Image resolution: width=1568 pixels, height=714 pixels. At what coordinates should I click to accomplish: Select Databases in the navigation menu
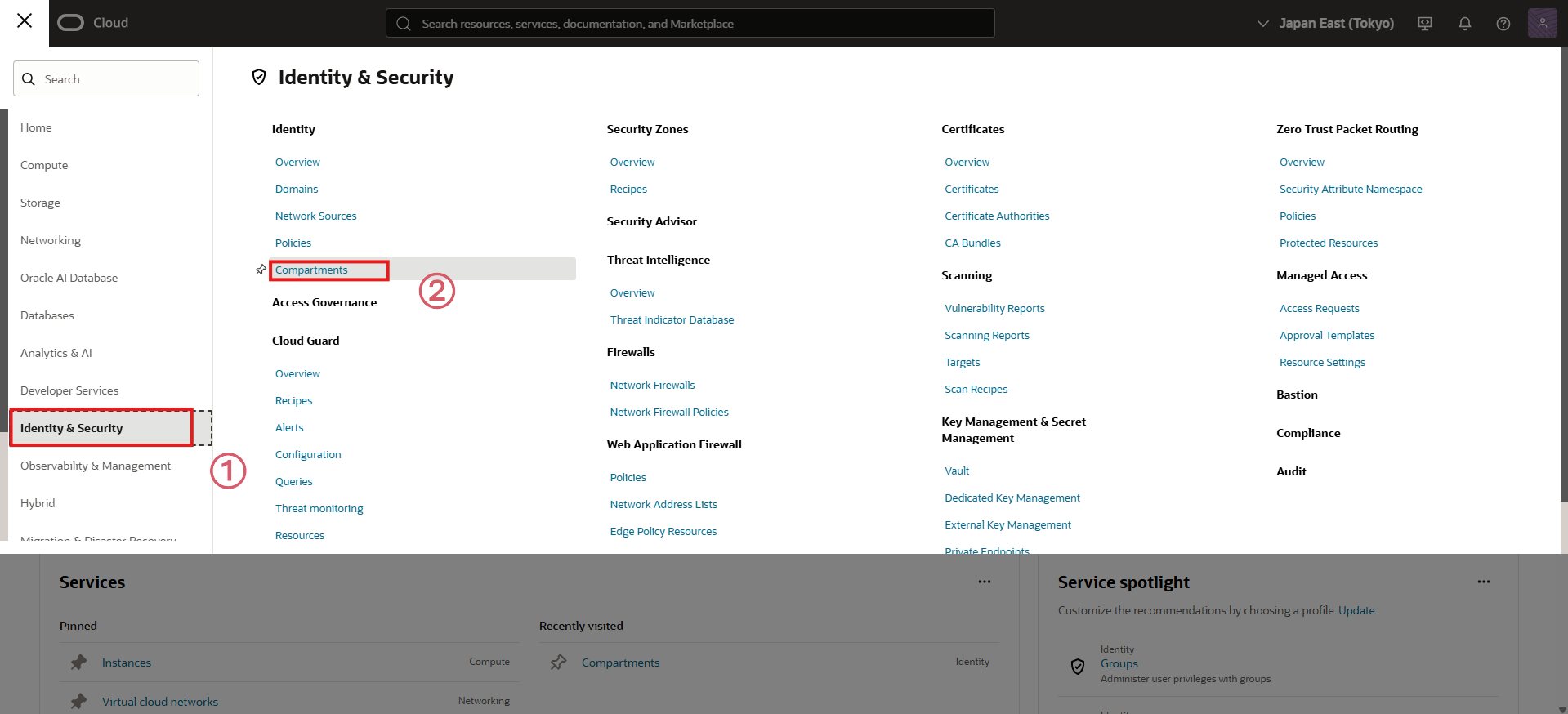coord(47,315)
